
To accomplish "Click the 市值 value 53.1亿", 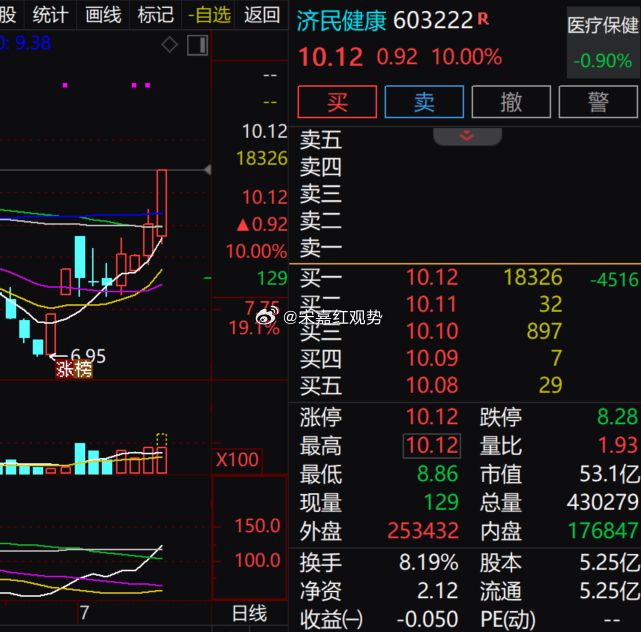I will 610,475.
